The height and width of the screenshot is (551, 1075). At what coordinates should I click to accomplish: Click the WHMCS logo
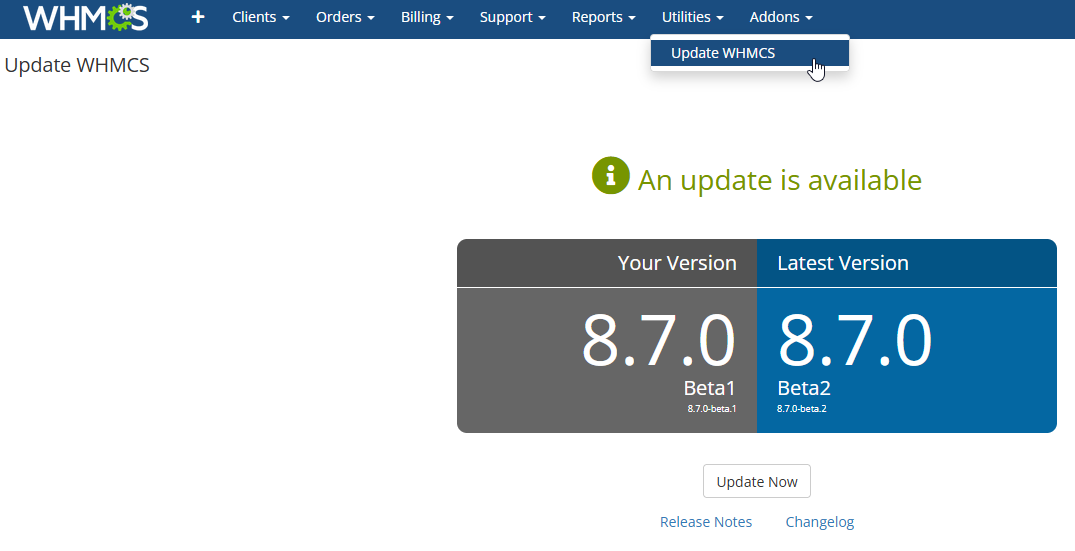[86, 17]
